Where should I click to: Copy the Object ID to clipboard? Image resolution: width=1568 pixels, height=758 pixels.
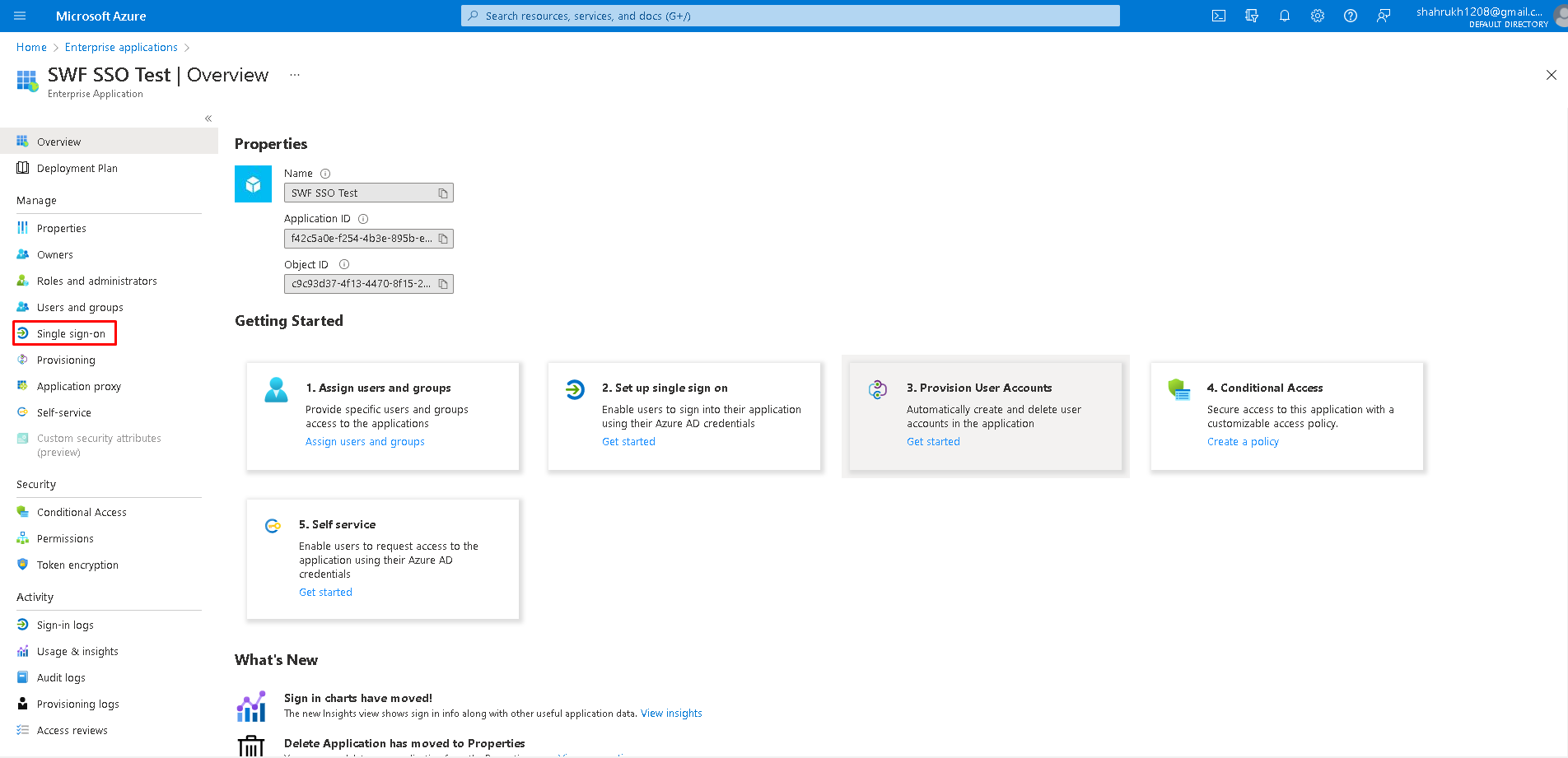tap(443, 284)
